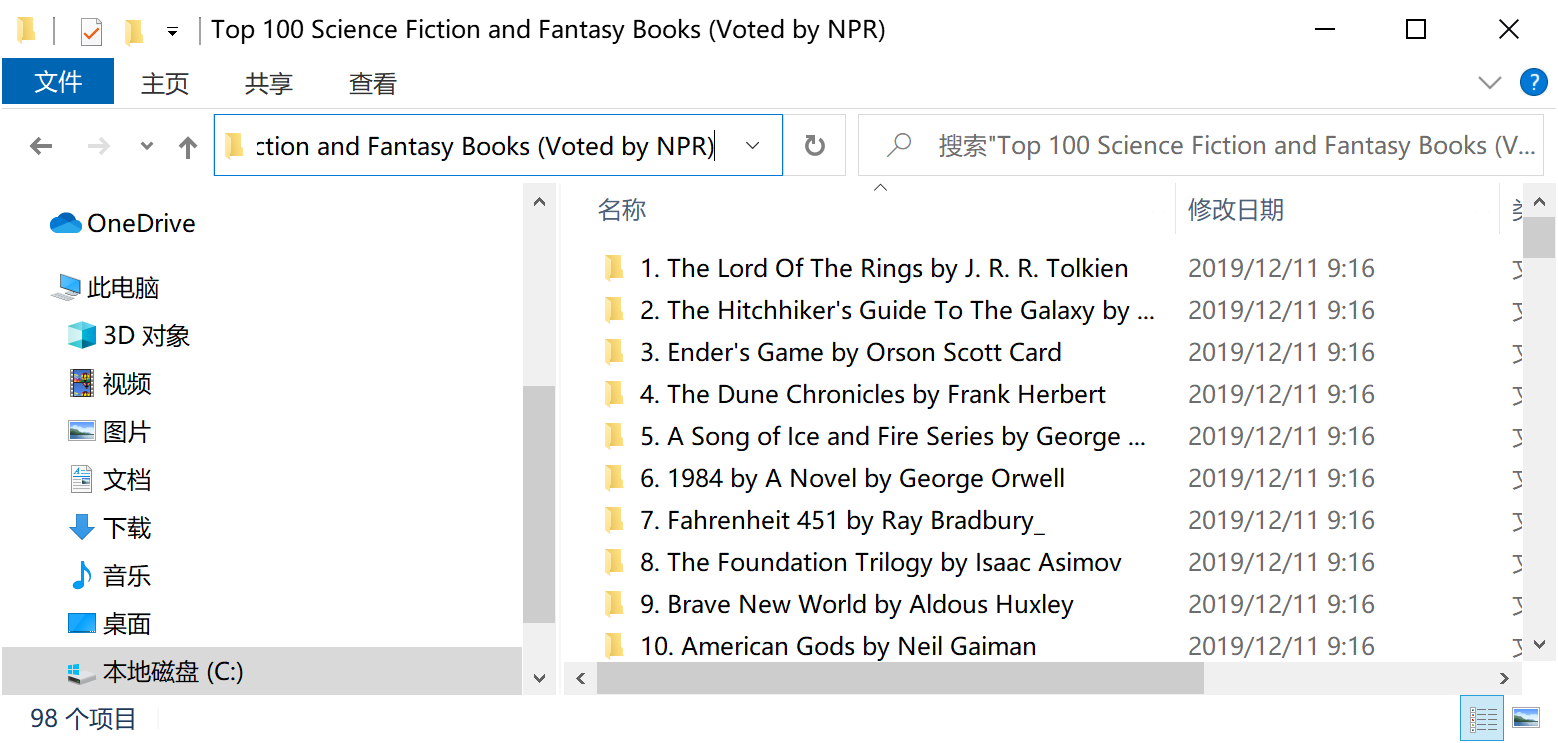Switch to the 查看 tab
Viewport: 1558px width, 743px height.
click(372, 84)
